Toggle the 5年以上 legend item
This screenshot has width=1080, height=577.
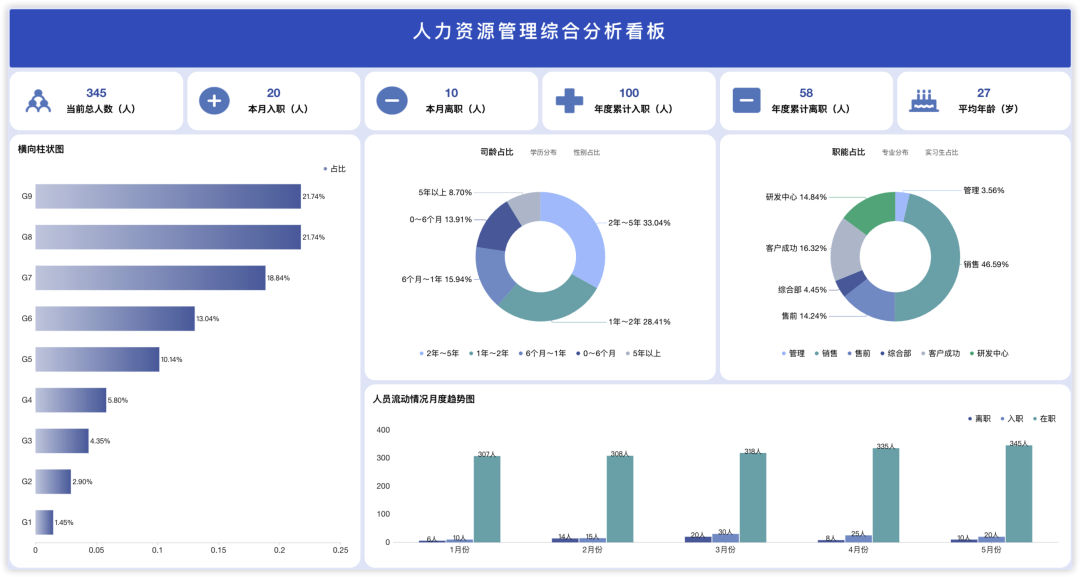click(643, 353)
